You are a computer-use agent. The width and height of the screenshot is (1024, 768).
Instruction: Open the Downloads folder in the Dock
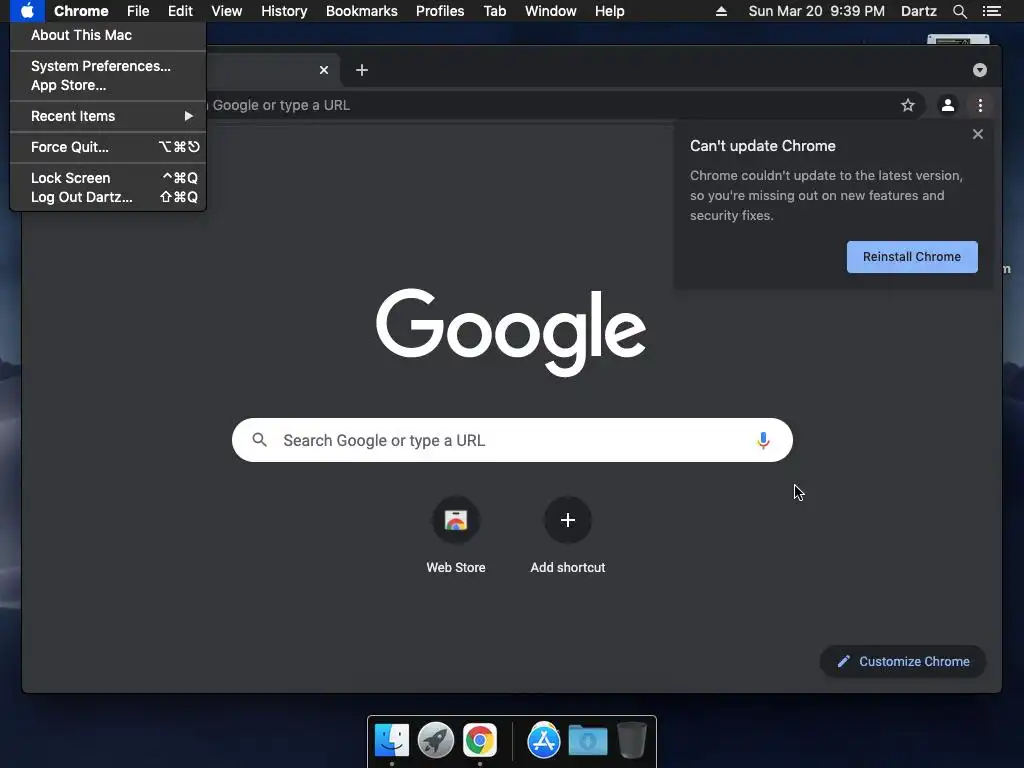(588, 741)
